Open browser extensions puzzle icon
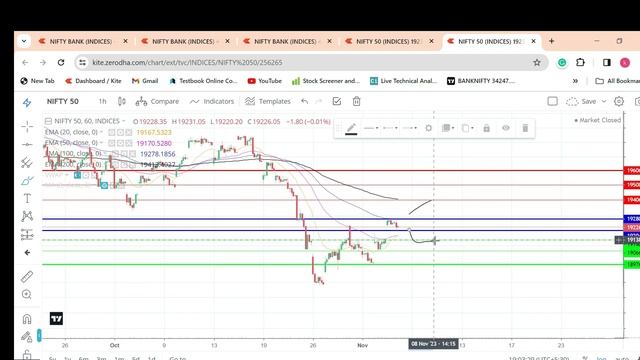 580,62
